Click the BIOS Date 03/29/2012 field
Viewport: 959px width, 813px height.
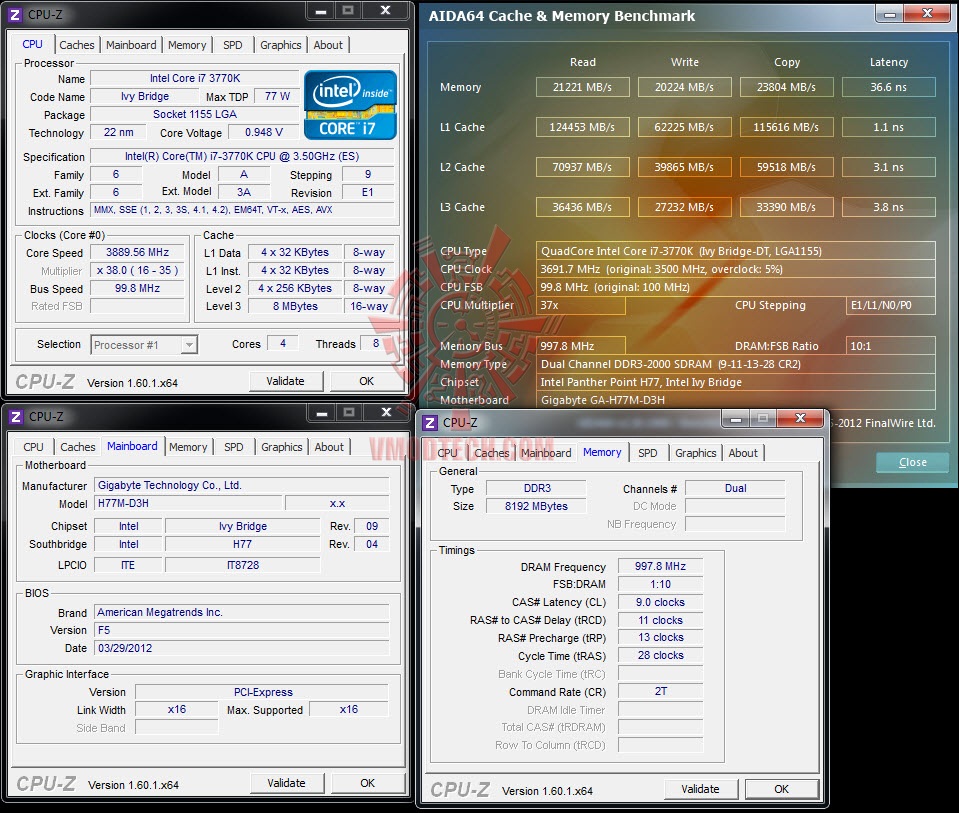coord(242,648)
